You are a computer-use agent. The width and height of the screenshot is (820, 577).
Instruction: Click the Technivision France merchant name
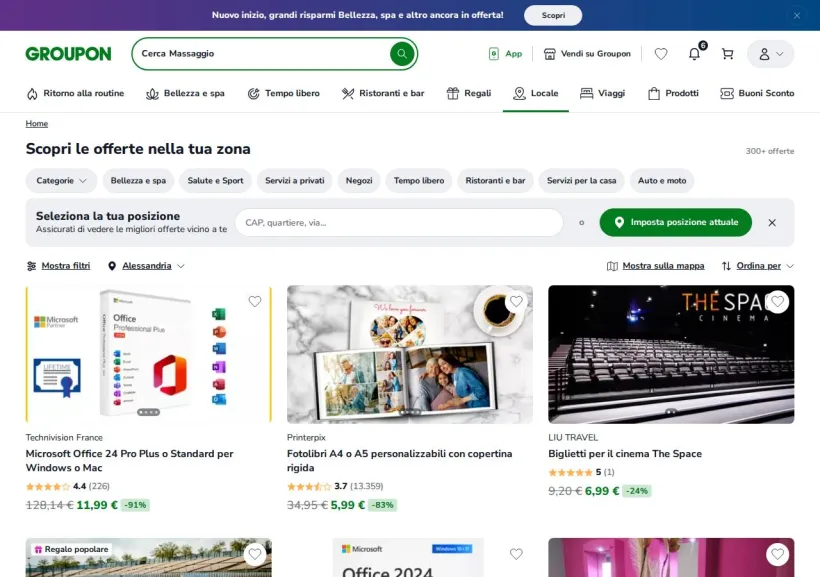point(64,438)
